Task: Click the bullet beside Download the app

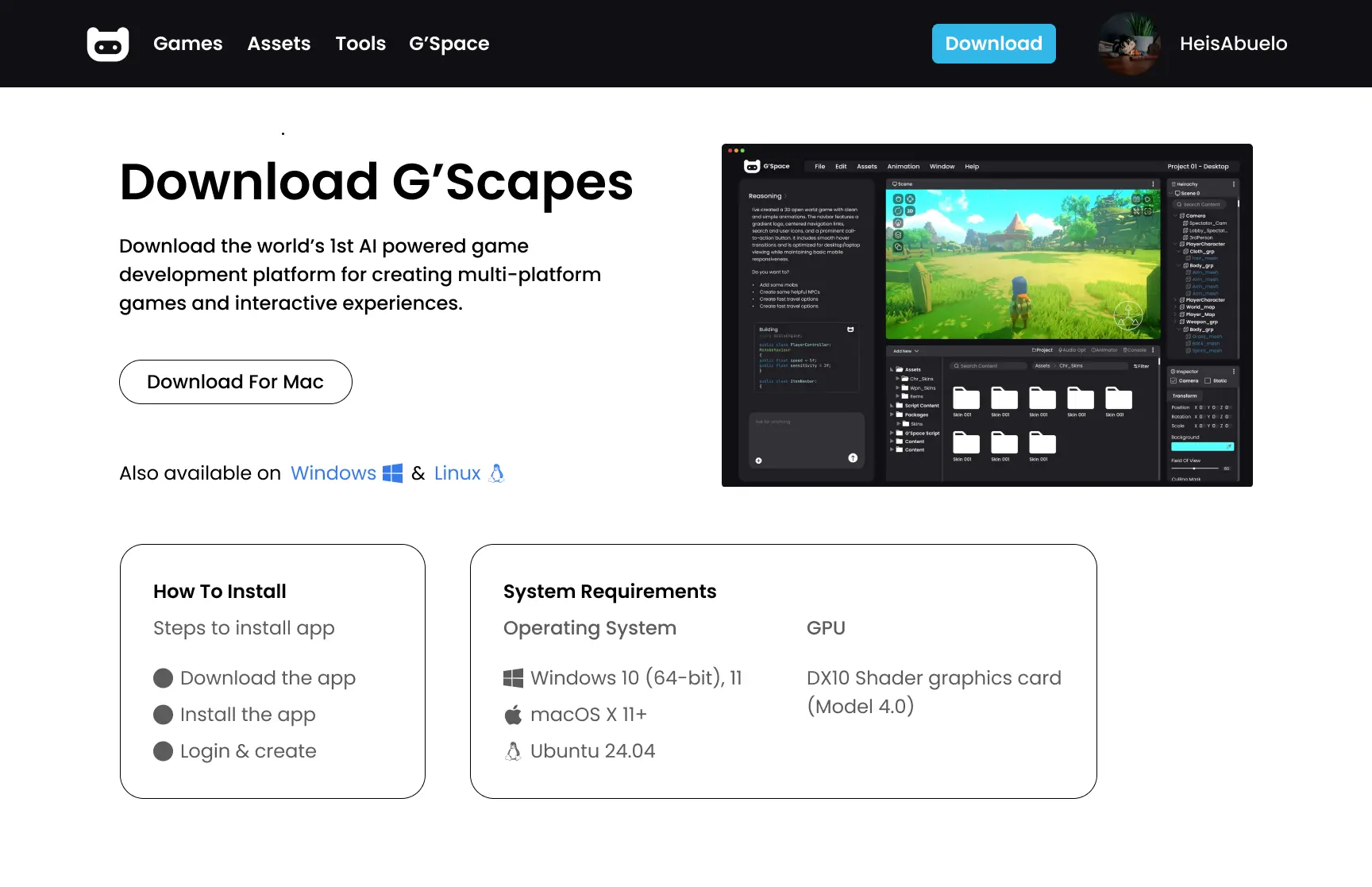Action: pos(163,678)
